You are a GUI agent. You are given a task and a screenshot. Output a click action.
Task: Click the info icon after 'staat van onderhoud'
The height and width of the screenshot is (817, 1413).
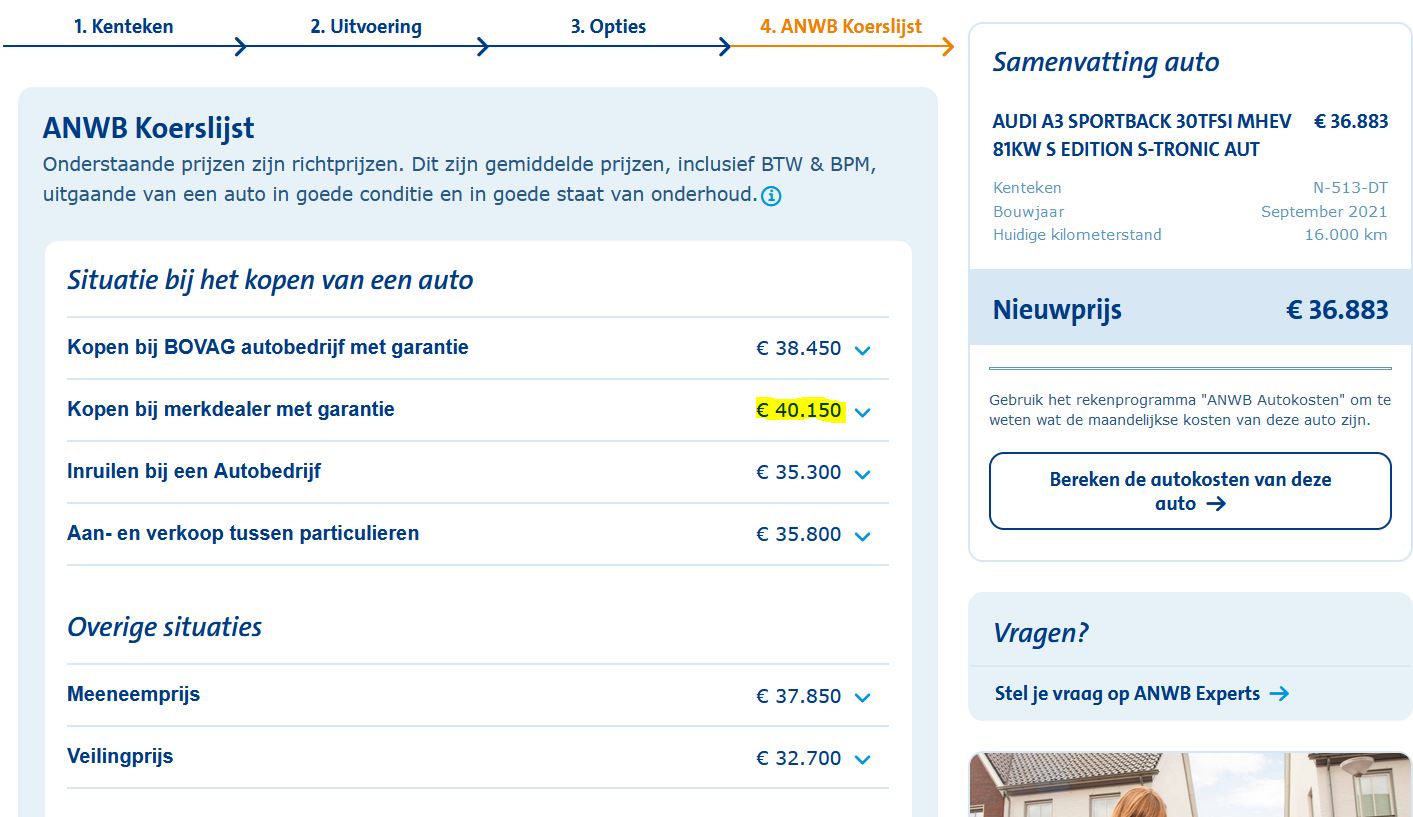click(771, 196)
